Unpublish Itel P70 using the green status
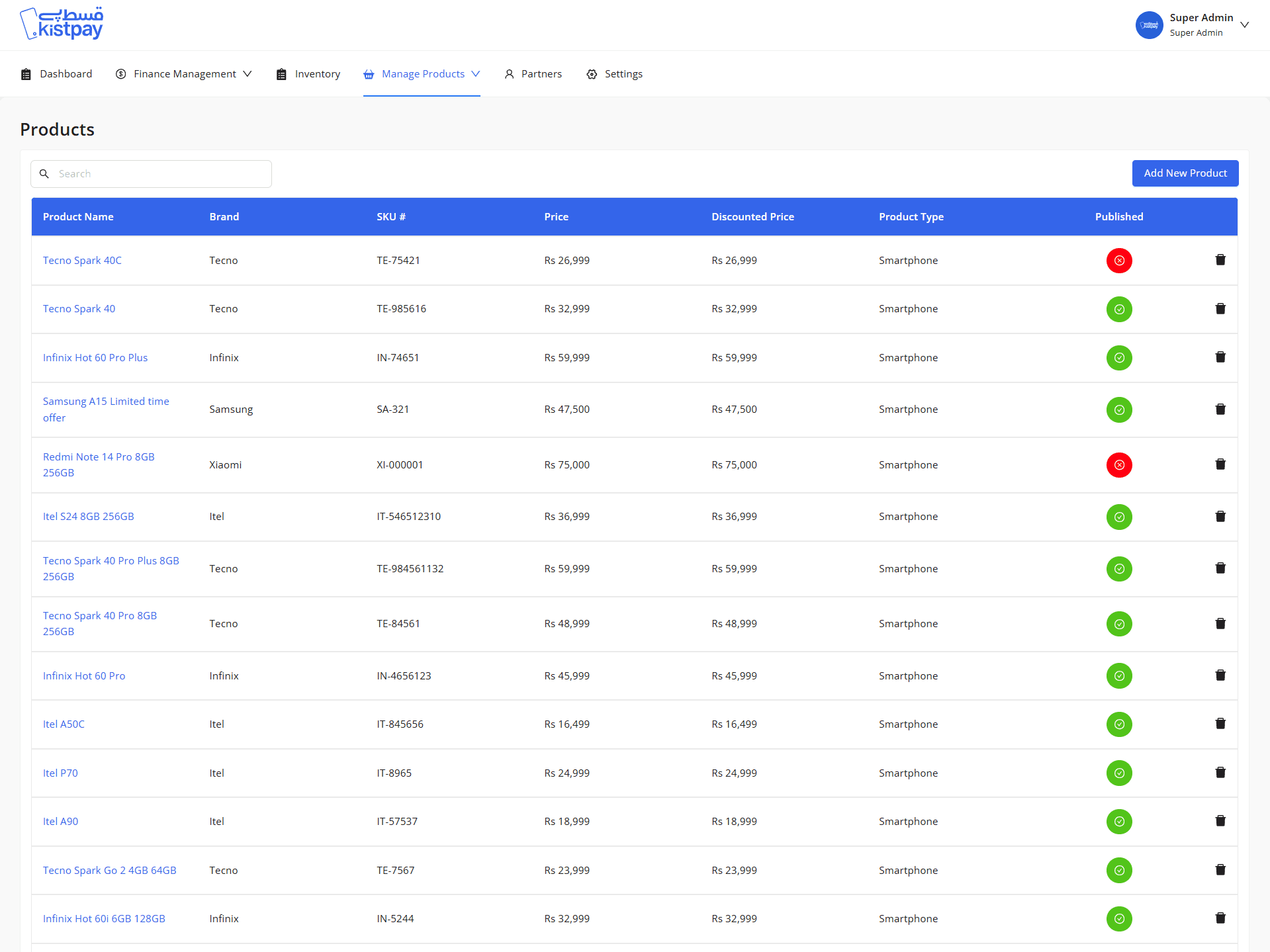This screenshot has width=1270, height=952. coord(1118,773)
